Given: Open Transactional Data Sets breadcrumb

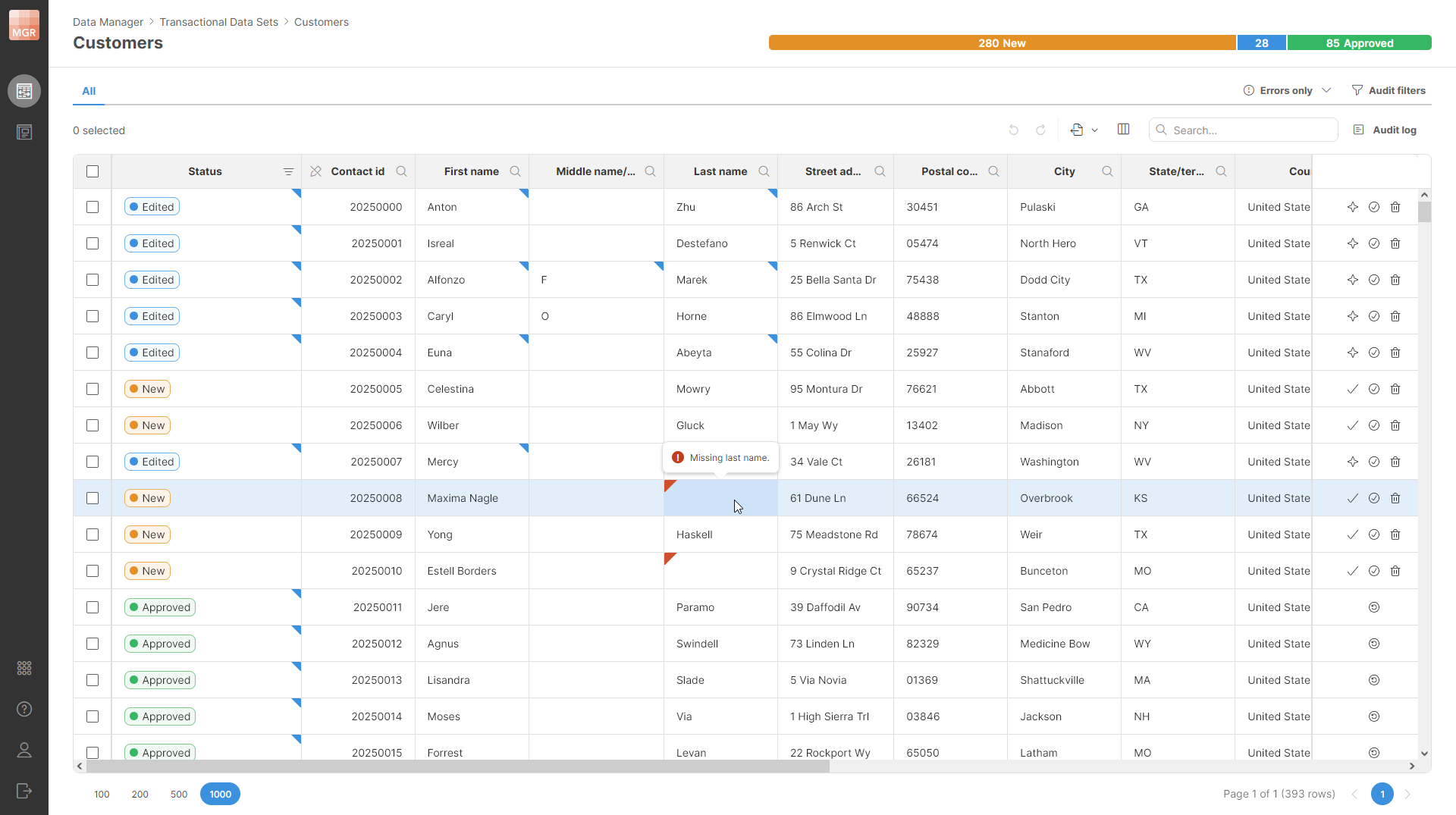Looking at the screenshot, I should click(218, 22).
